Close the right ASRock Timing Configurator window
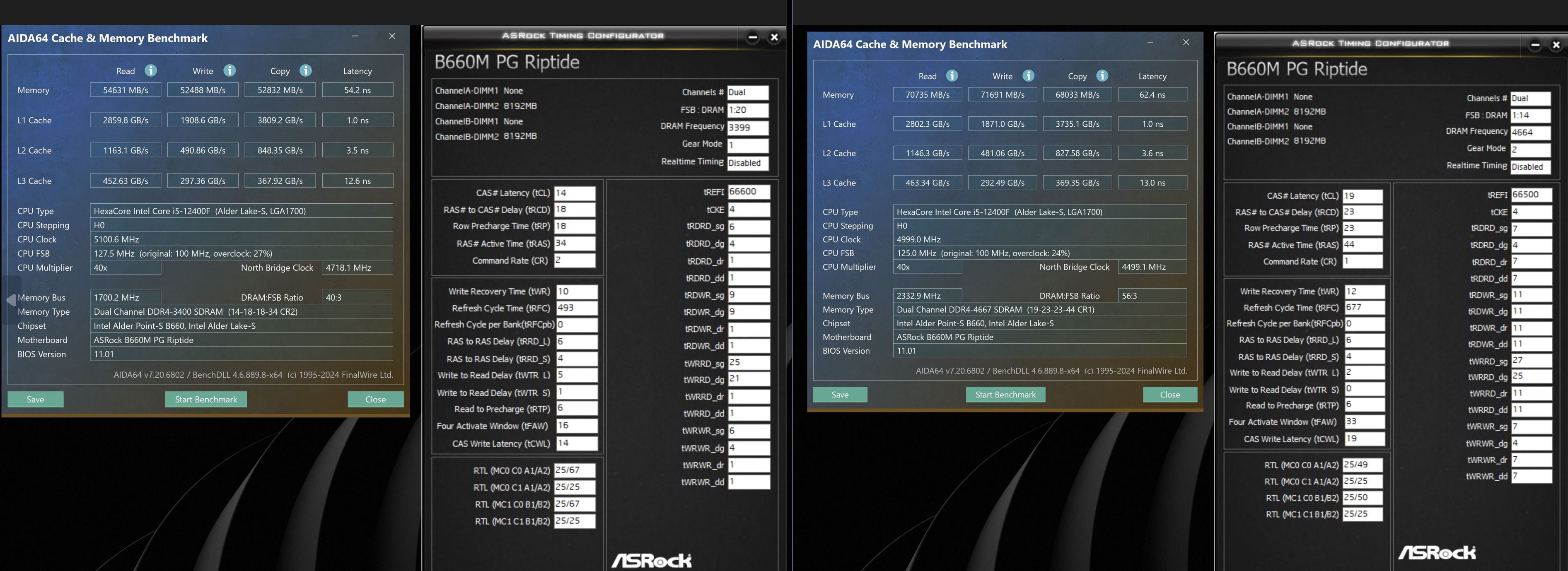 (1556, 45)
